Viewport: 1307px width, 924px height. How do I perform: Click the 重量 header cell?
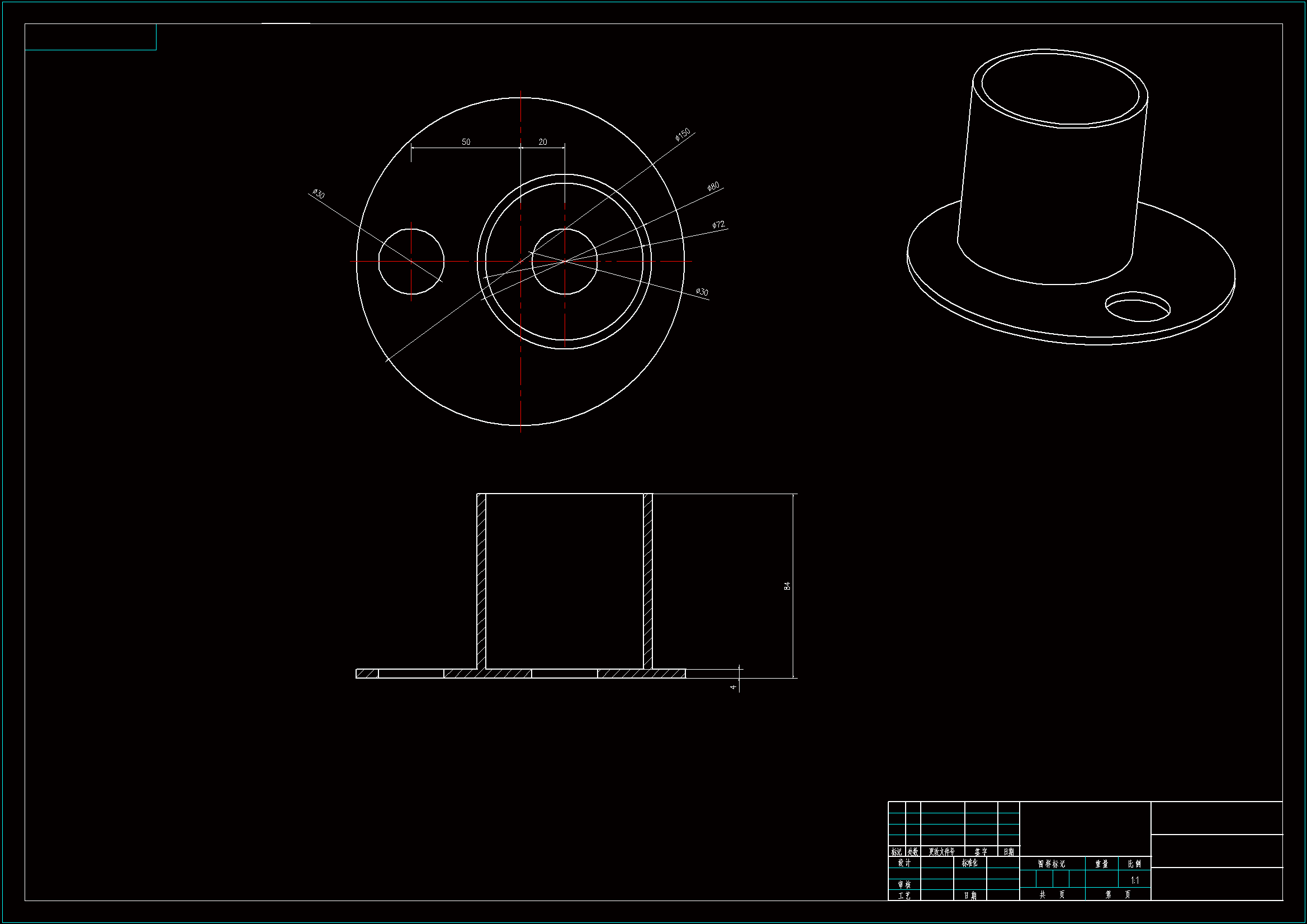click(1101, 864)
